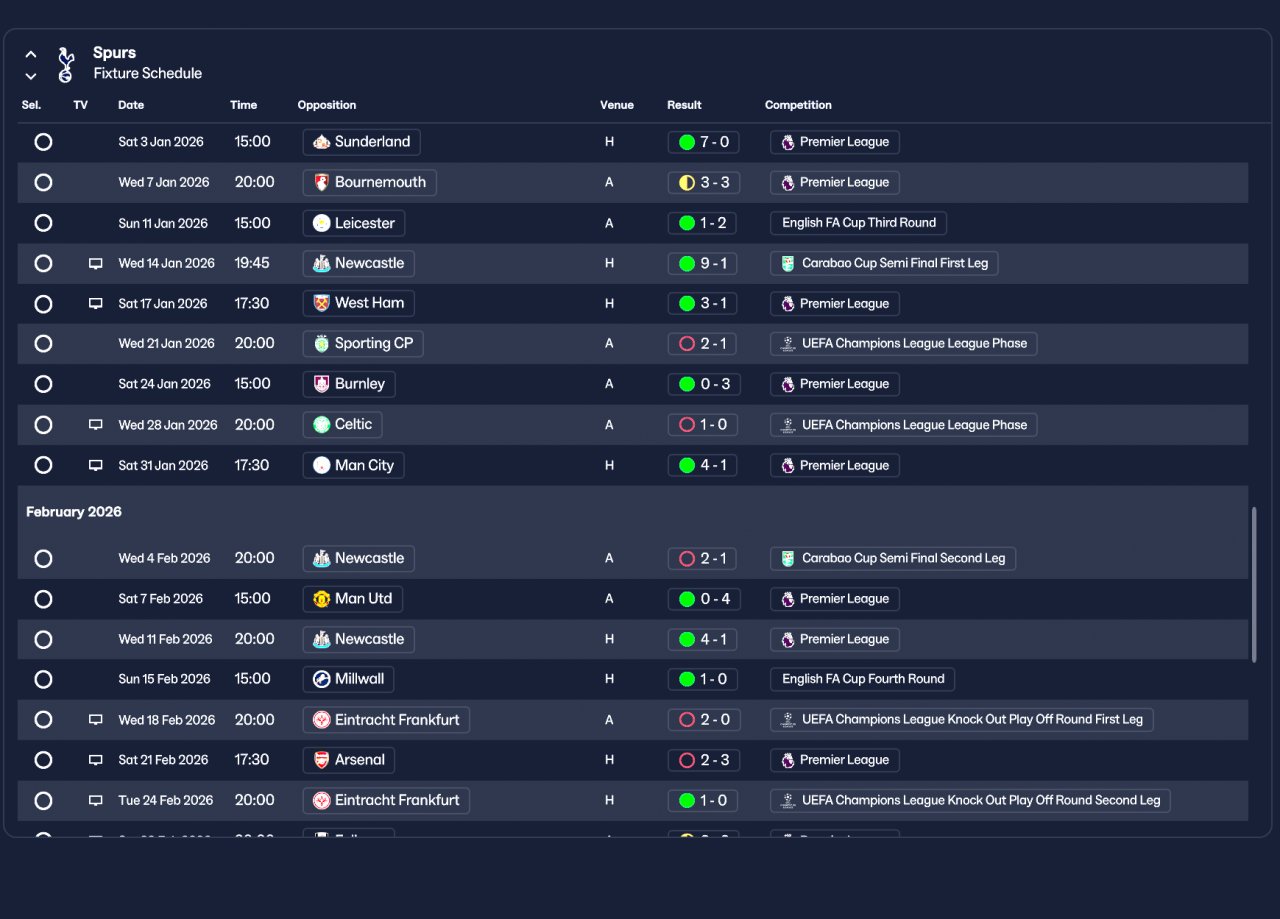
Task: Open the 7 - 0 result against Sunderland
Action: [x=704, y=142]
